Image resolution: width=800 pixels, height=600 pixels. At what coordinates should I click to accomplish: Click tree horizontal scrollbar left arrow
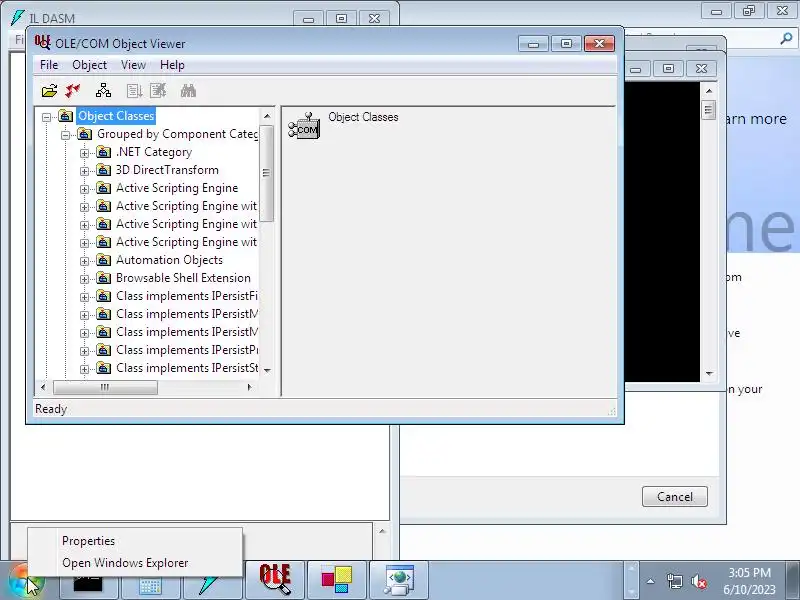43,387
